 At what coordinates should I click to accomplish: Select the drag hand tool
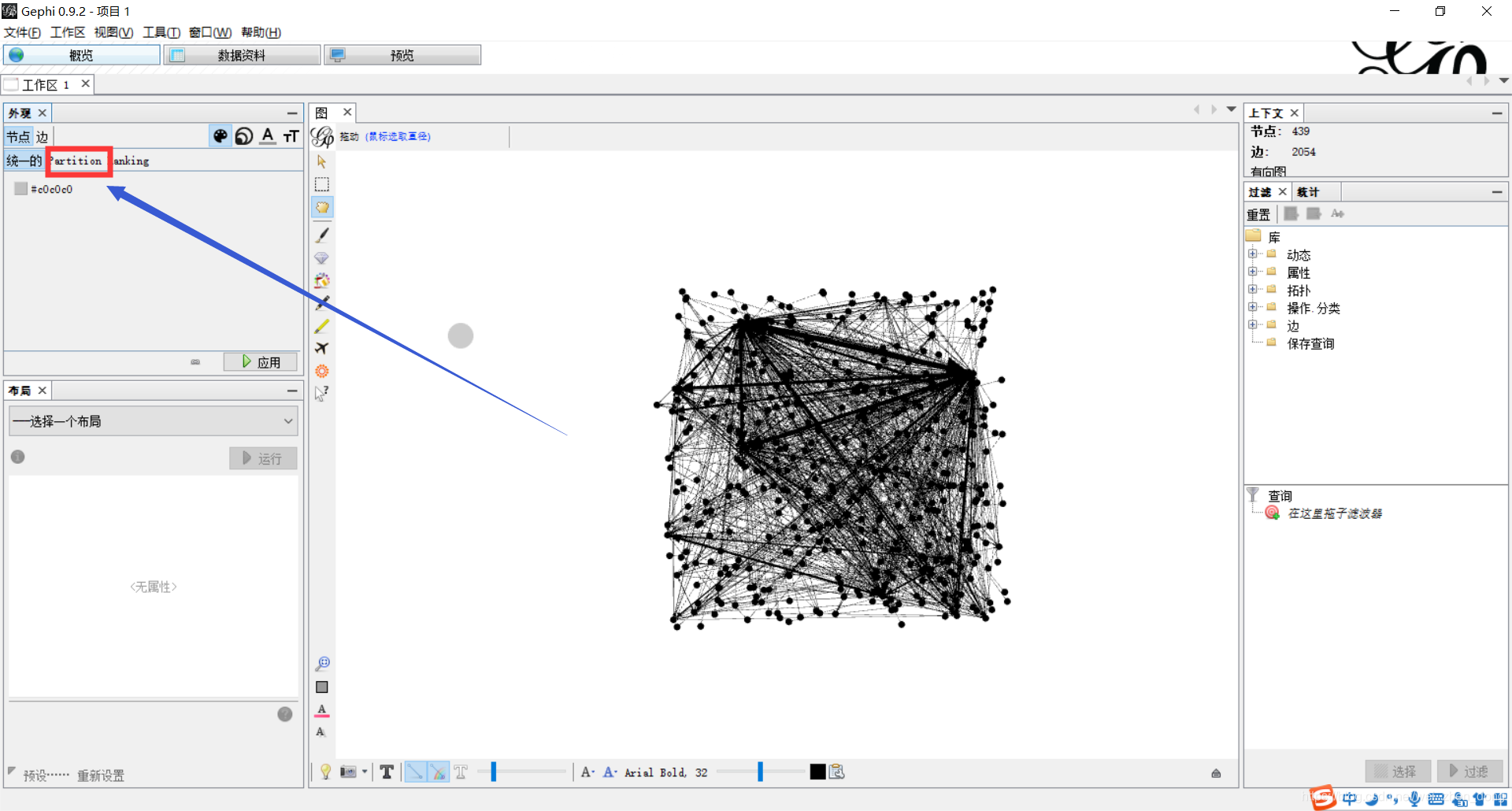[x=322, y=207]
